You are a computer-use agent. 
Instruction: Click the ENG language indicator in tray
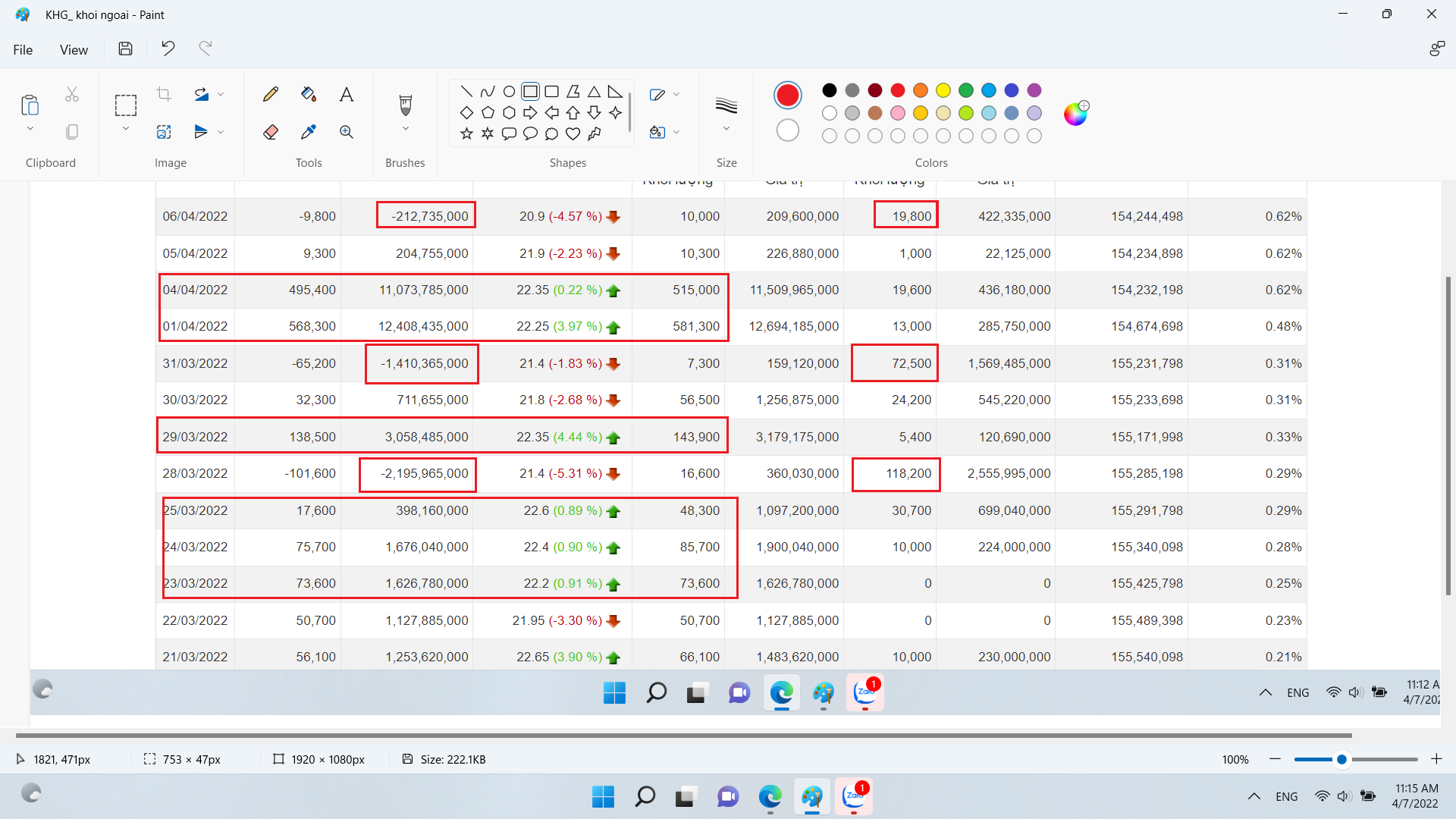point(1287,796)
